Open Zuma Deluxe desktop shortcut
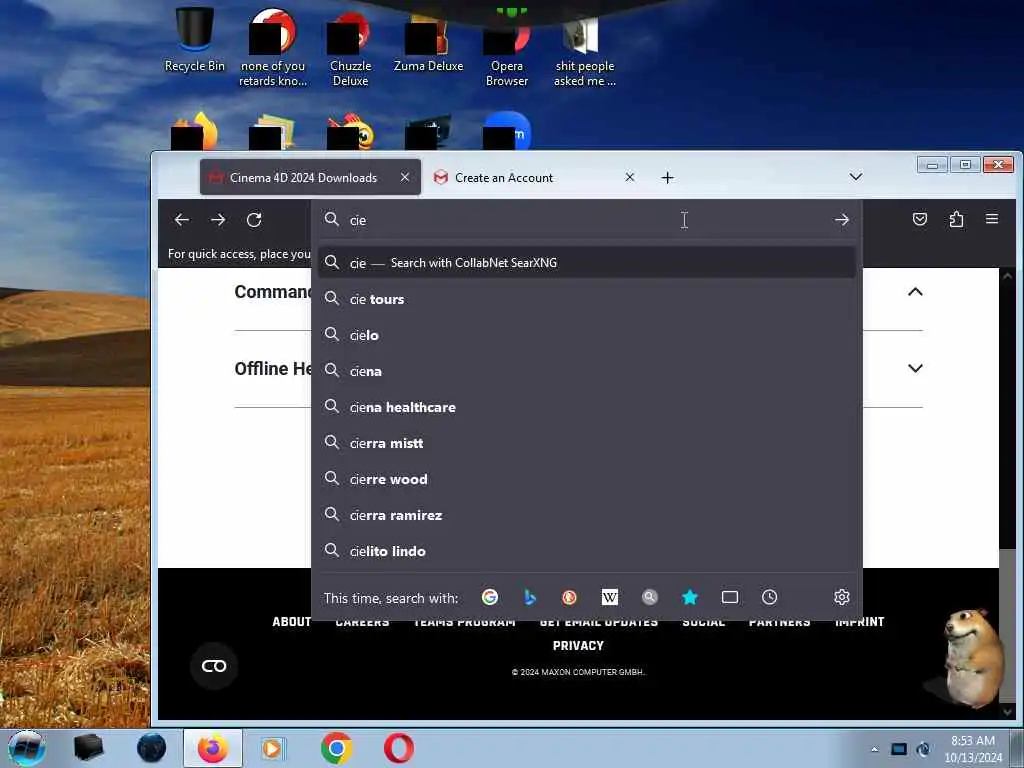The image size is (1024, 768). (428, 42)
